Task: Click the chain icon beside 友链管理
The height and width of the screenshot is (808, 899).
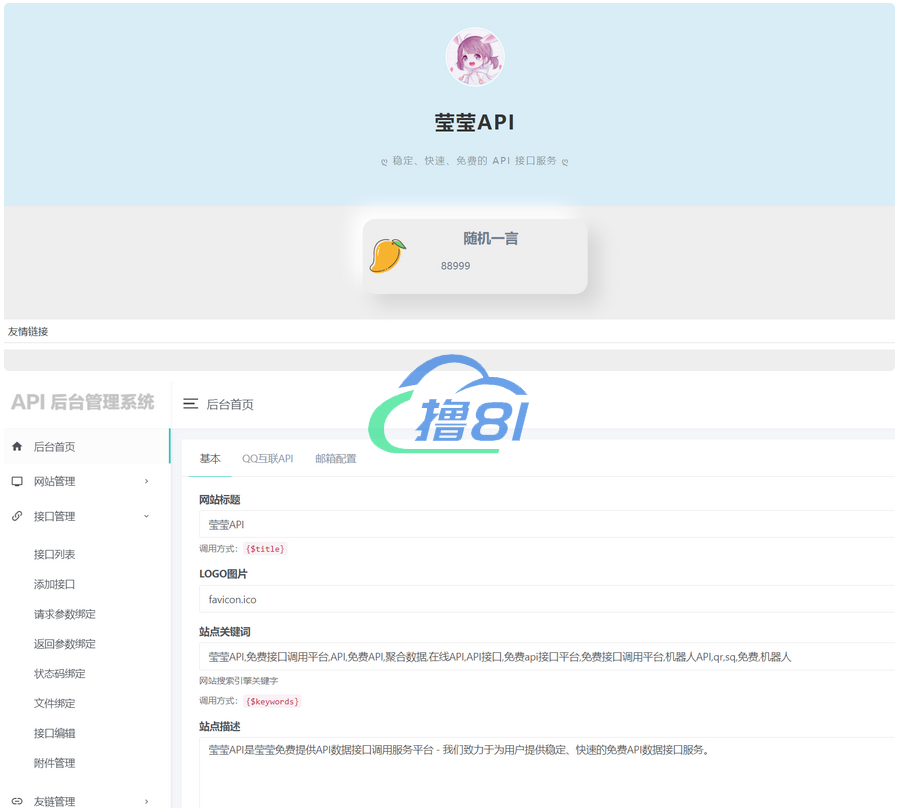Action: pyautogui.click(x=17, y=801)
